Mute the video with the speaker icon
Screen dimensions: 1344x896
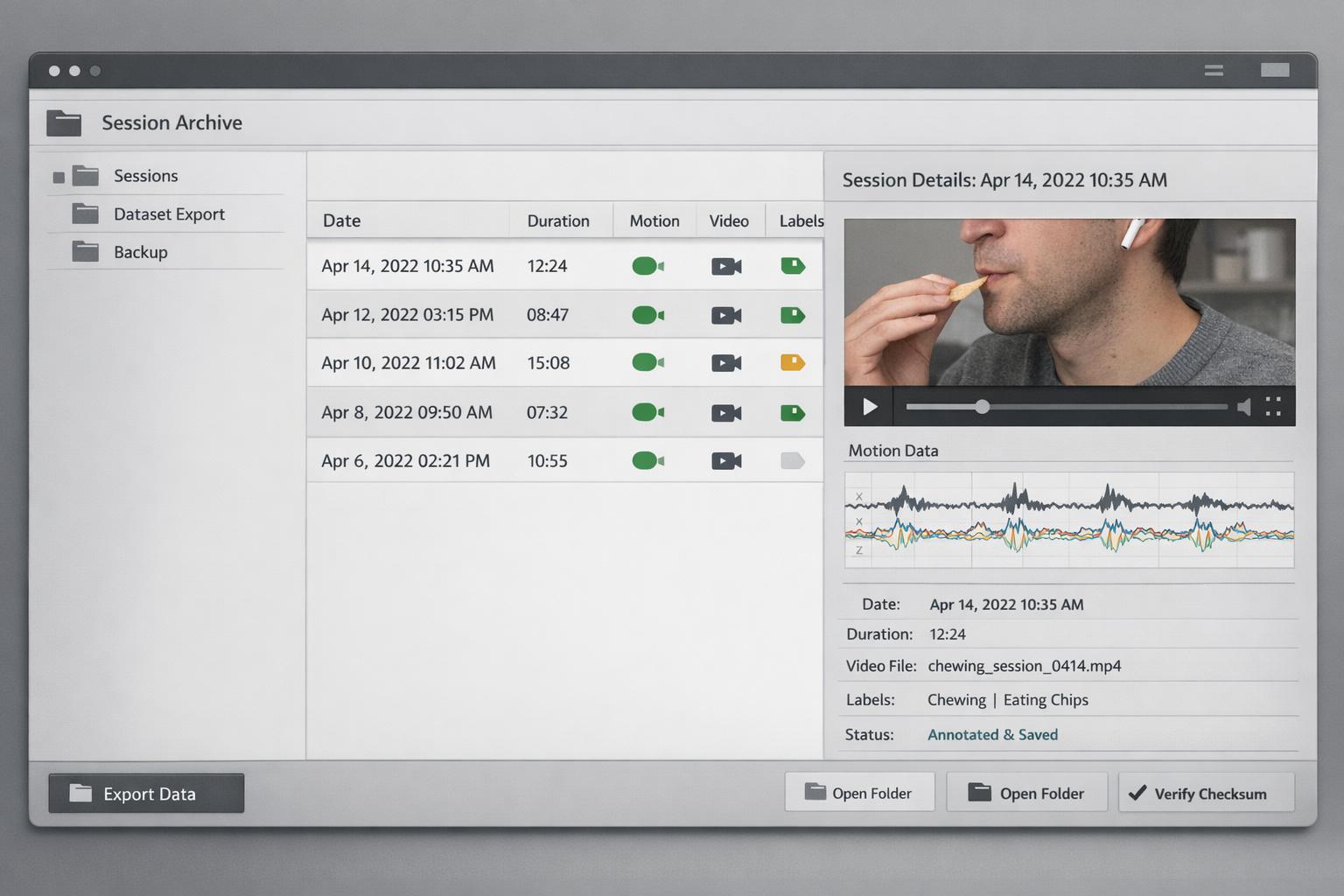point(1243,407)
